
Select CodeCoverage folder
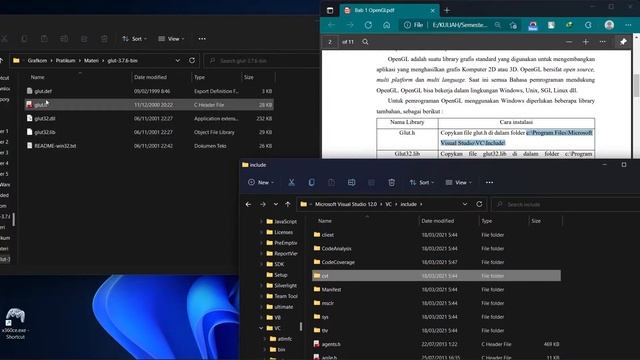436,262
